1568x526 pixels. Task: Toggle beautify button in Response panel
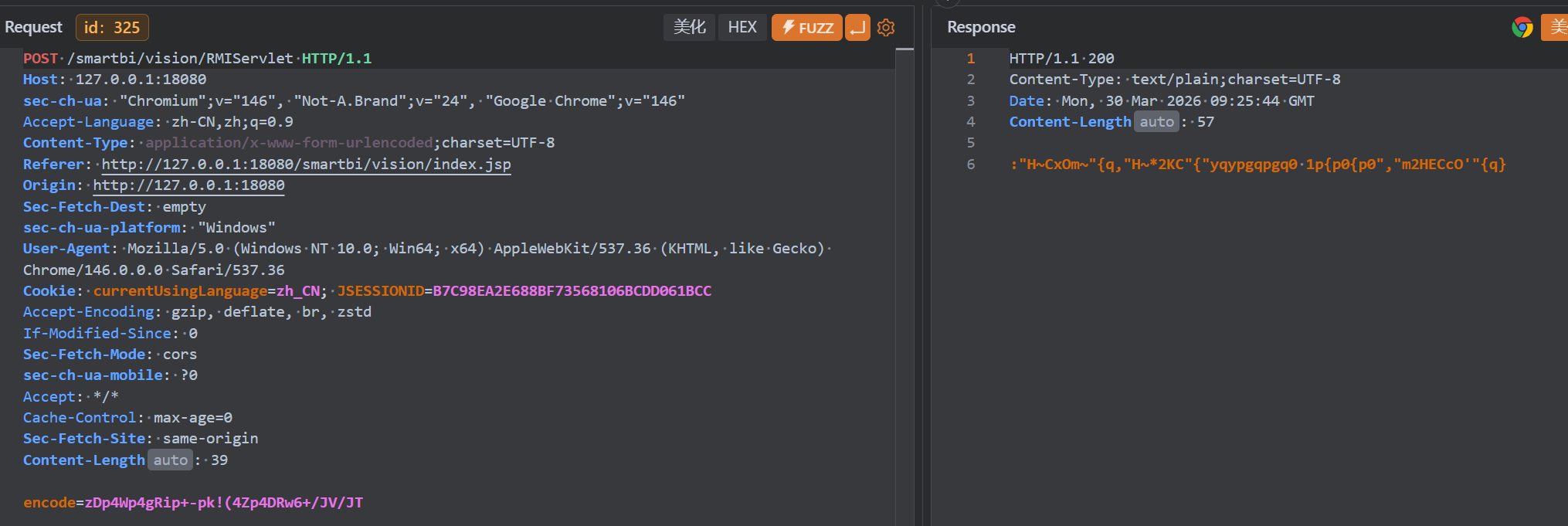coord(1554,28)
